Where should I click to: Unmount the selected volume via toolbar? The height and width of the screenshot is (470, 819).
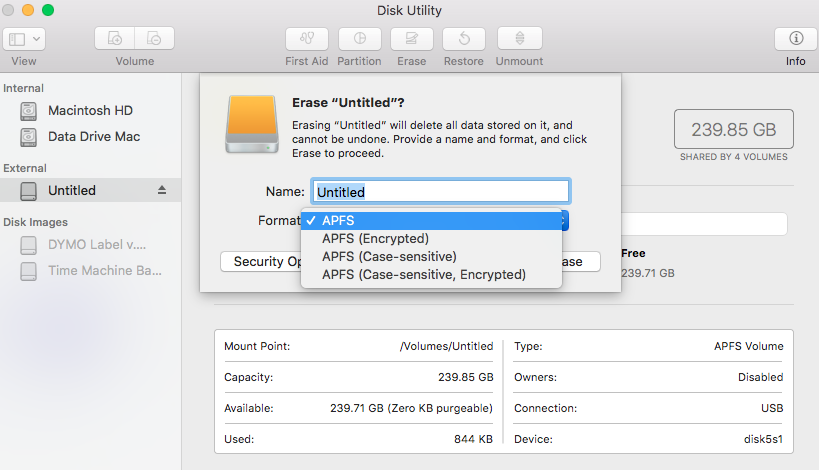[520, 39]
